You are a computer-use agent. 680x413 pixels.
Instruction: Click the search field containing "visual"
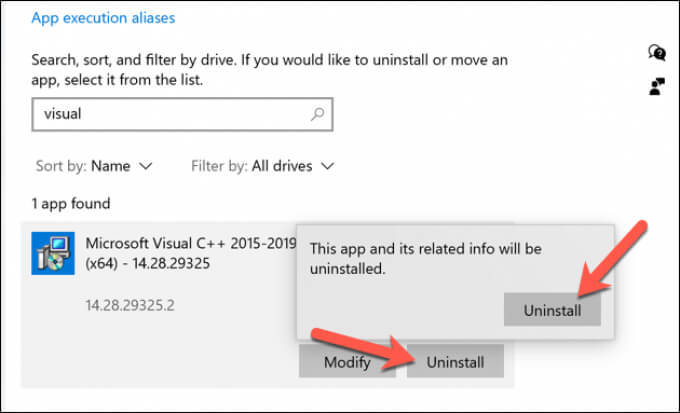click(170, 114)
